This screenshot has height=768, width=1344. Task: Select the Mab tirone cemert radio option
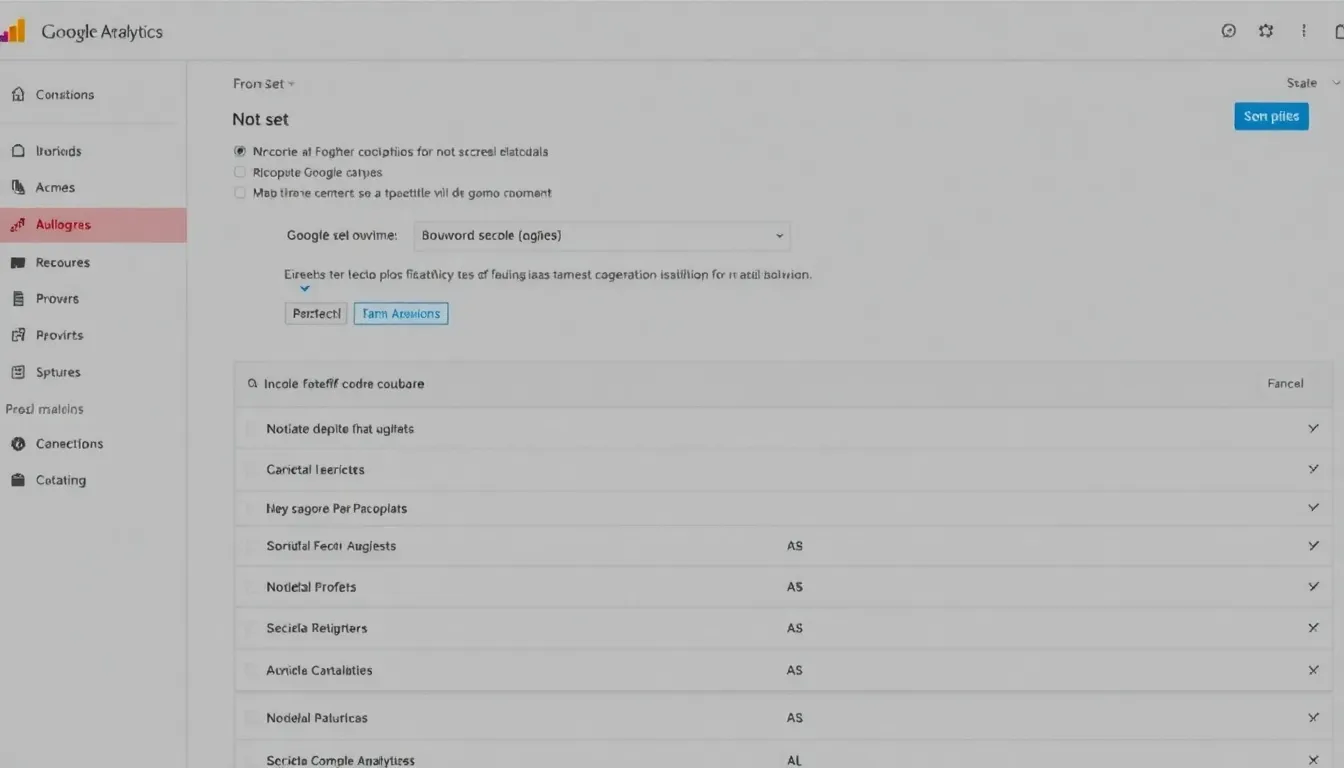239,192
